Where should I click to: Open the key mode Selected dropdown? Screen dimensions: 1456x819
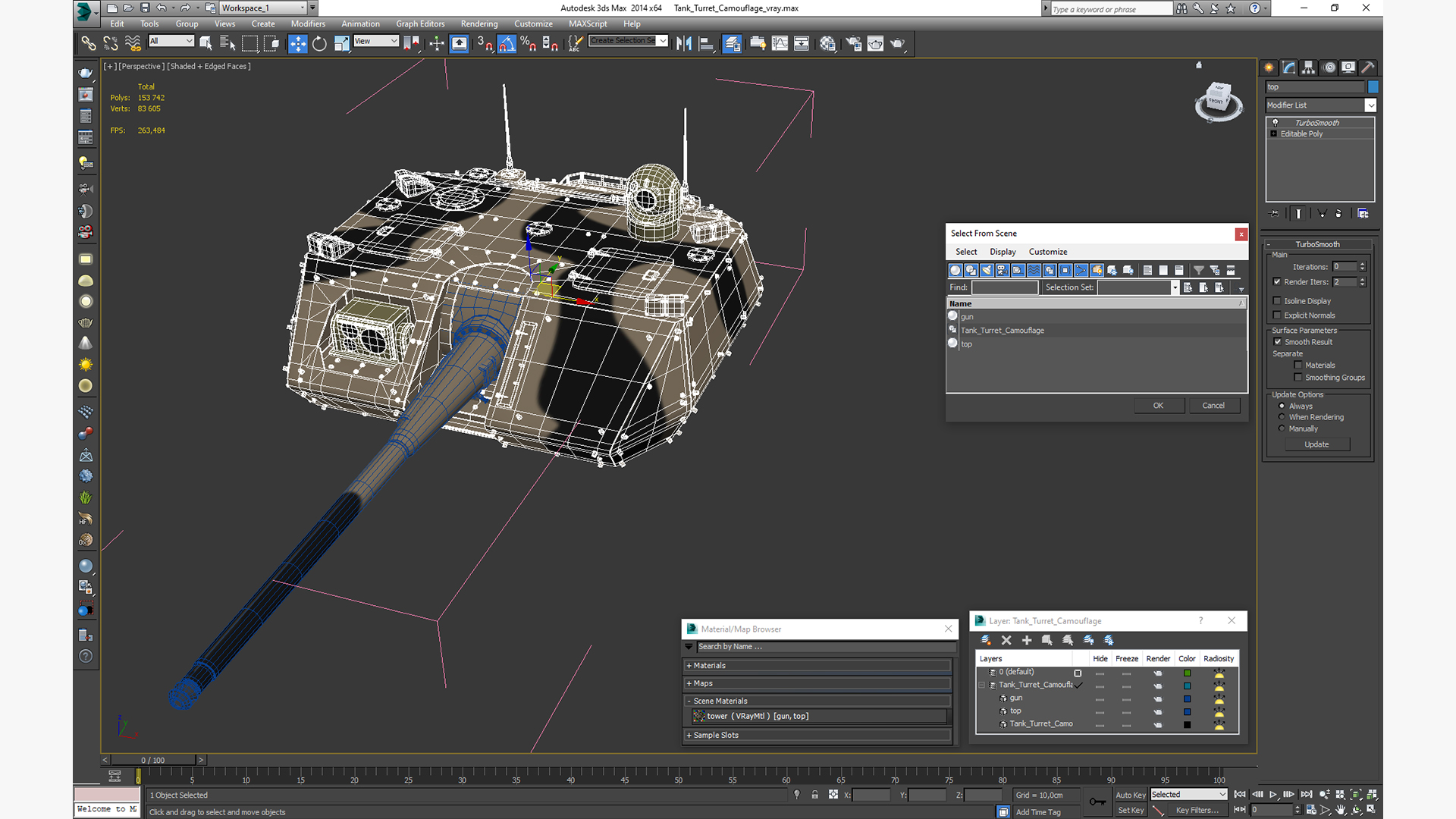pos(1188,795)
